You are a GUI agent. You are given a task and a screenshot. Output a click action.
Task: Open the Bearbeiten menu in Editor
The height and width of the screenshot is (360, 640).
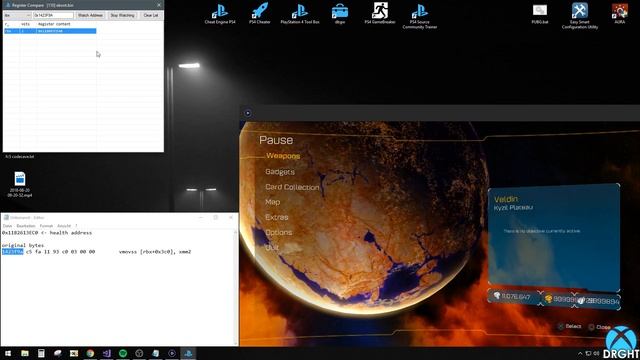pyautogui.click(x=26, y=226)
